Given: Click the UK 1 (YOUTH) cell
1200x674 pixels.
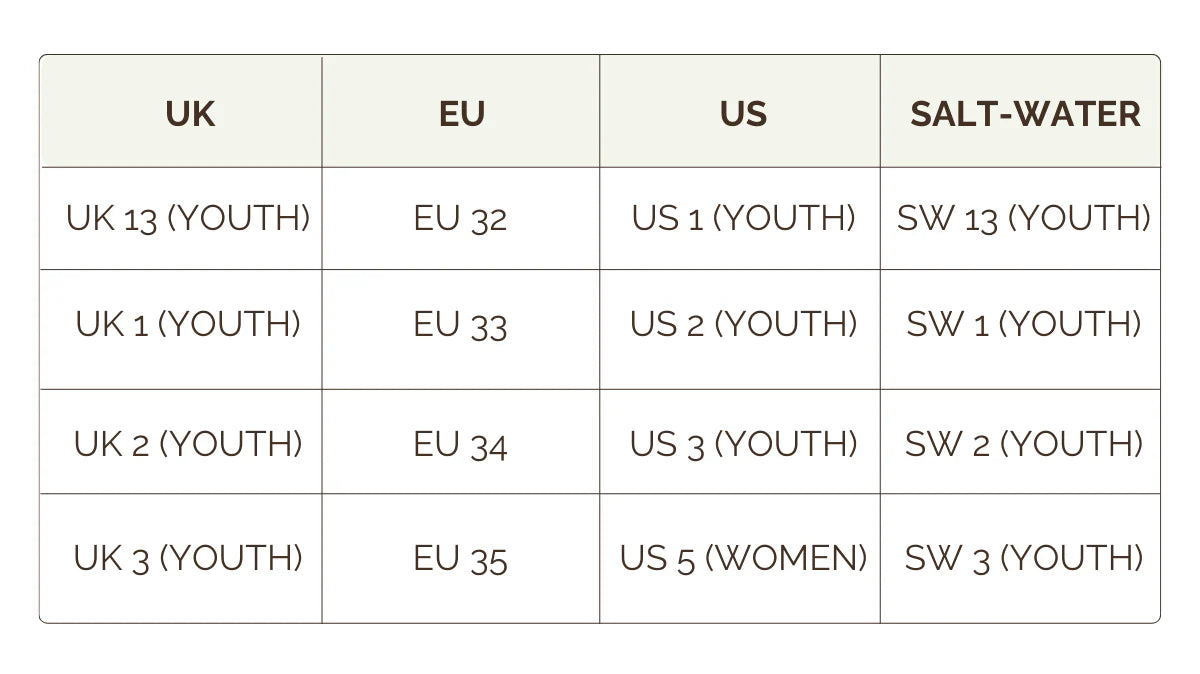Looking at the screenshot, I should (x=188, y=324).
